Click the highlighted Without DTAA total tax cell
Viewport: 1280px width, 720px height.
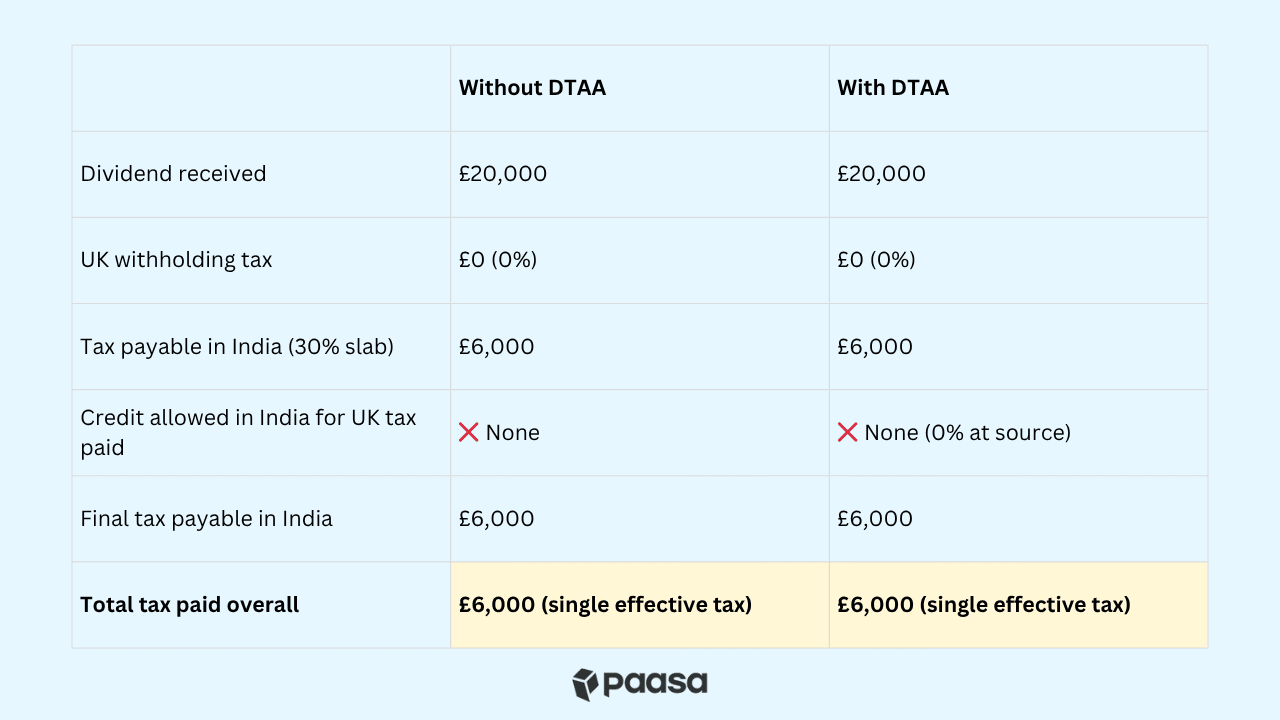[640, 605]
